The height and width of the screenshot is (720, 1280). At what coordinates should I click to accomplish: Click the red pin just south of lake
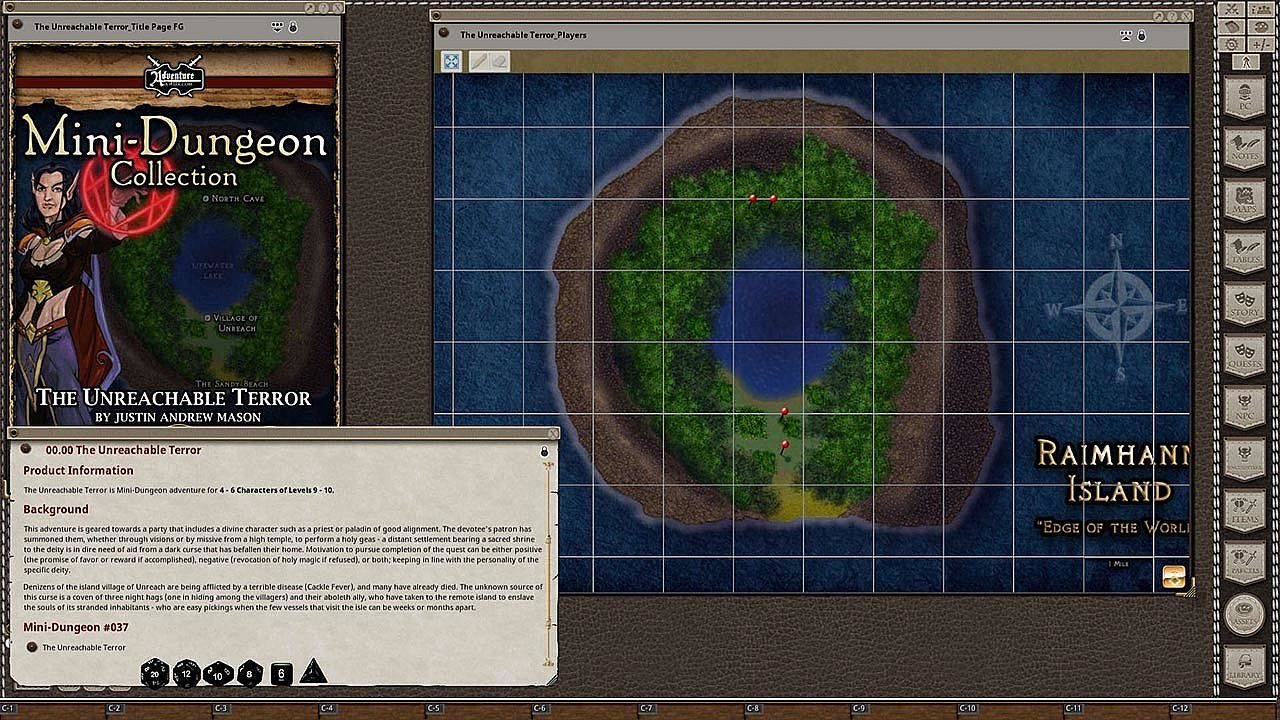coord(784,412)
